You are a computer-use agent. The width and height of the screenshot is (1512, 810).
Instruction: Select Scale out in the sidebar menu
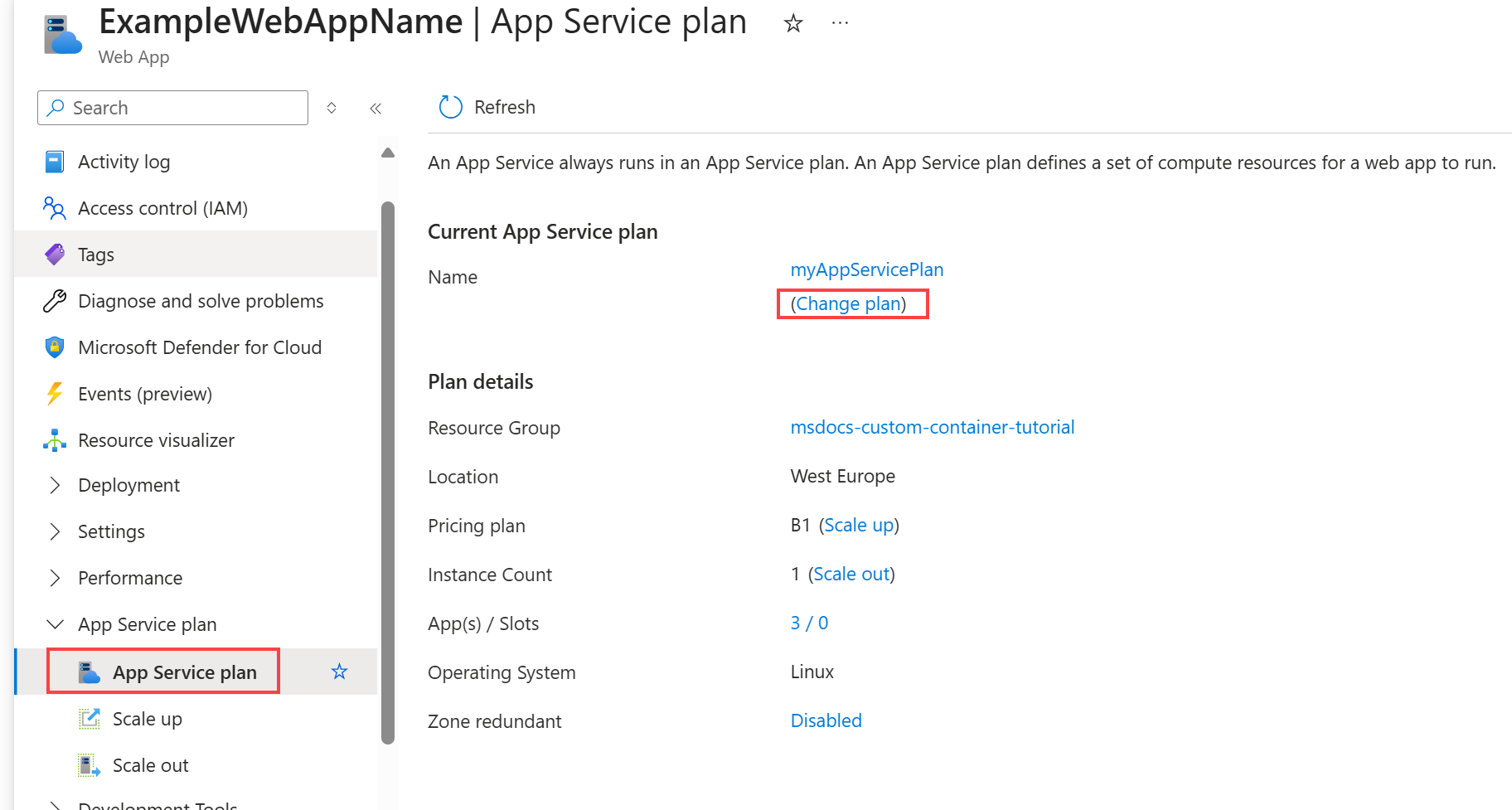(149, 764)
